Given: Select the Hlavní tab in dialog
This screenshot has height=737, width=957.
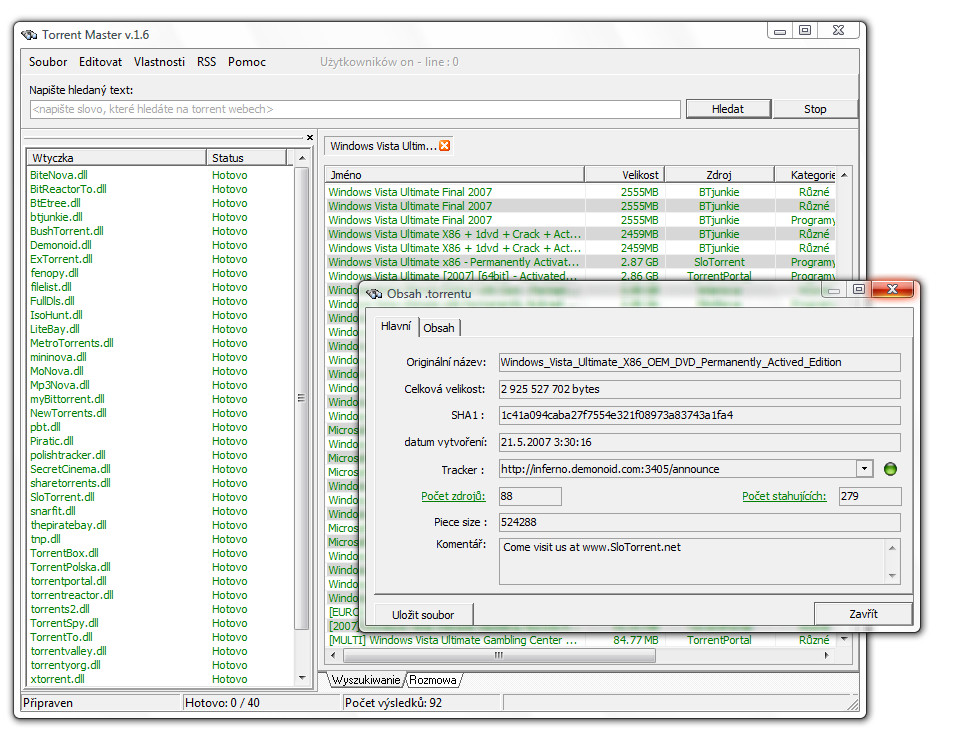Looking at the screenshot, I should point(396,326).
